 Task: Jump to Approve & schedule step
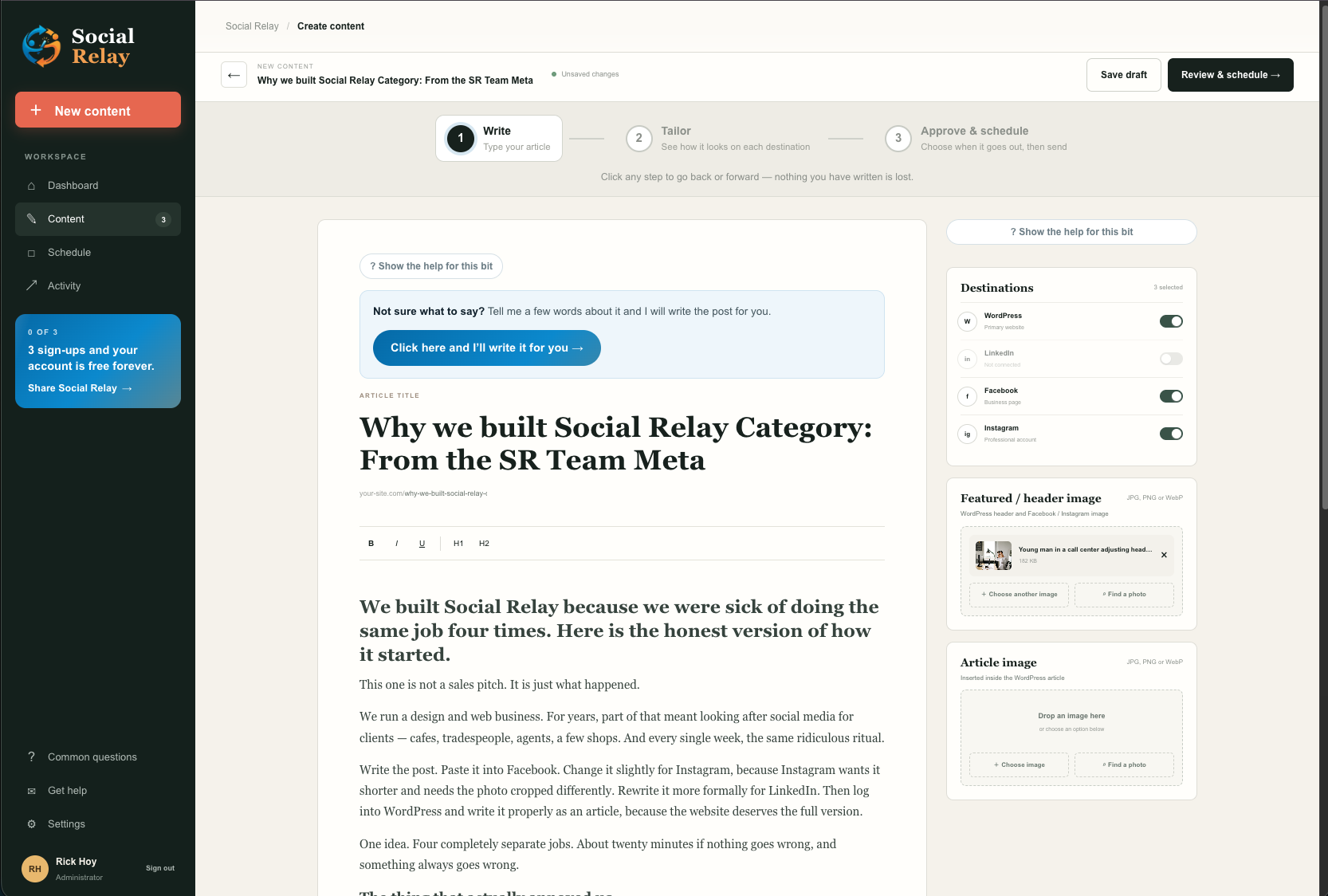tap(976, 139)
